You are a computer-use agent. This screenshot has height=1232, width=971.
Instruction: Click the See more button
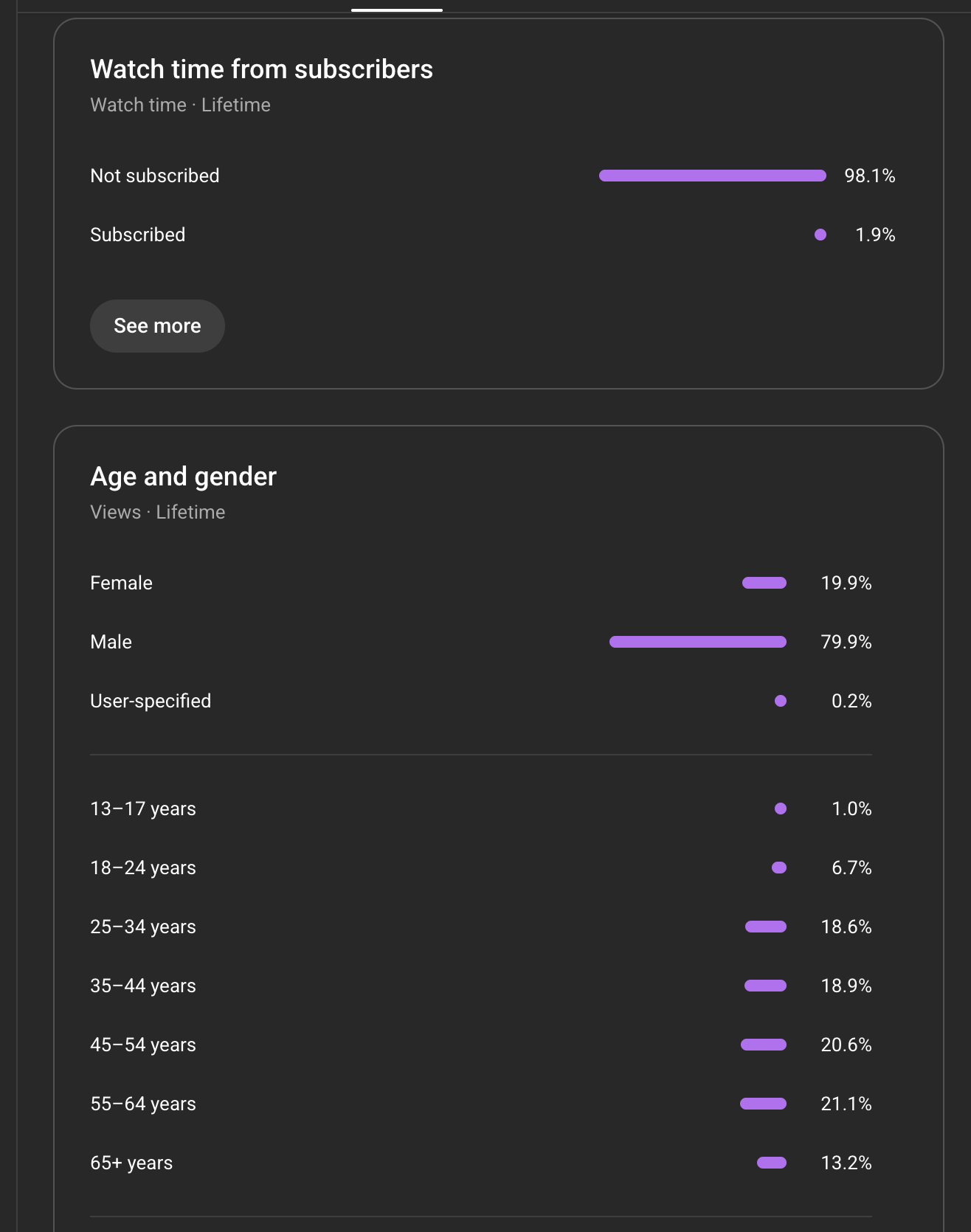[157, 326]
